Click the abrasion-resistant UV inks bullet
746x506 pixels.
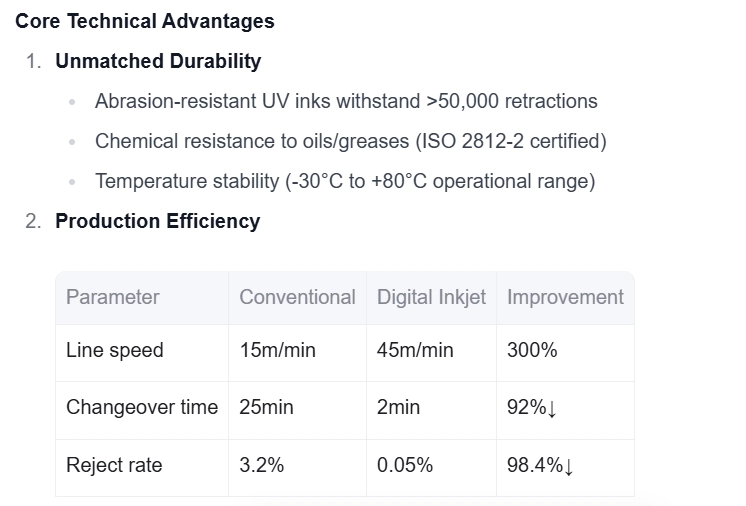[346, 101]
